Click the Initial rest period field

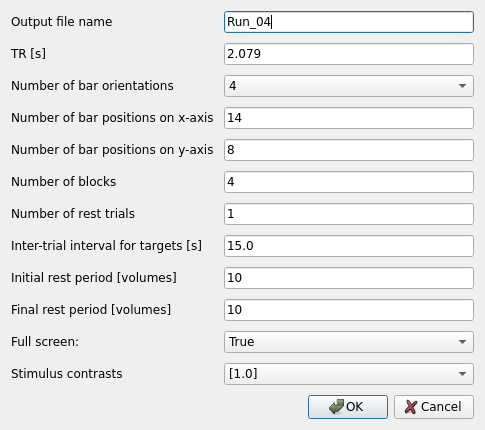(x=349, y=278)
